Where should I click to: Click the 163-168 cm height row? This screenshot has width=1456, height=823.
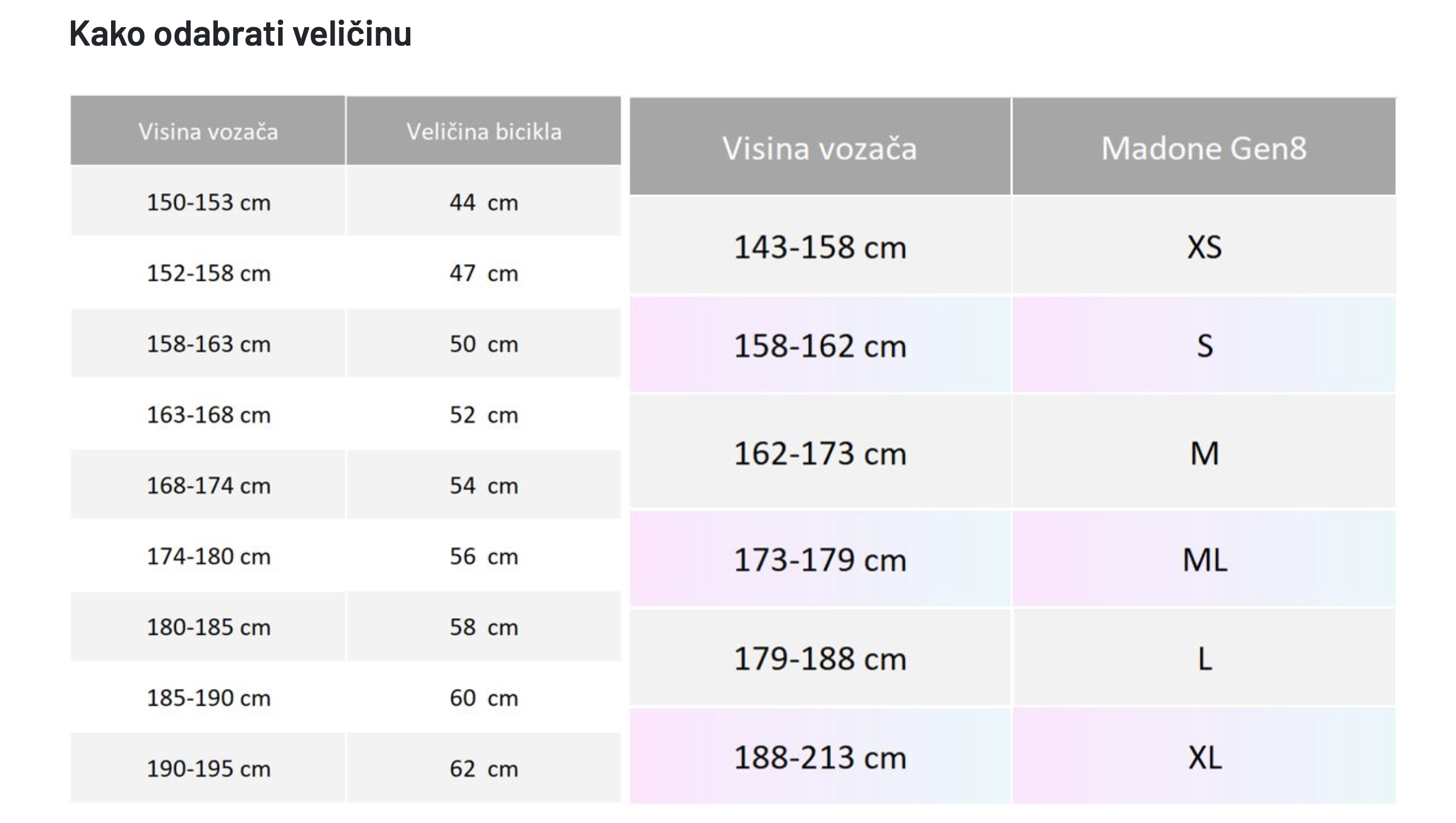pos(345,415)
